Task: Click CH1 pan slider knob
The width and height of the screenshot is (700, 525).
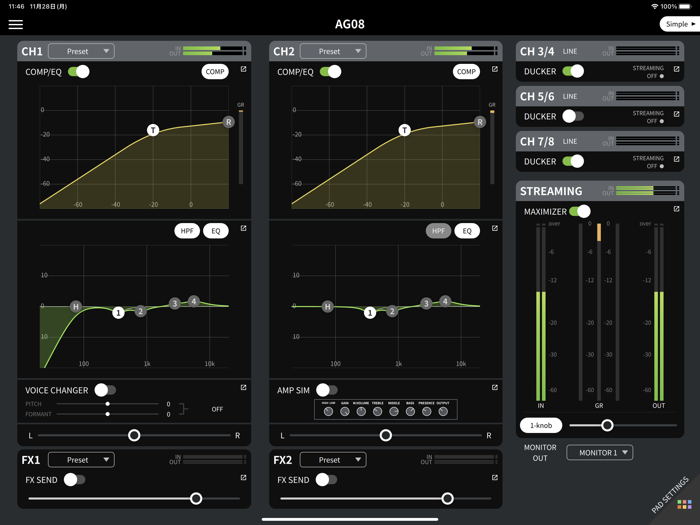Action: pos(134,435)
